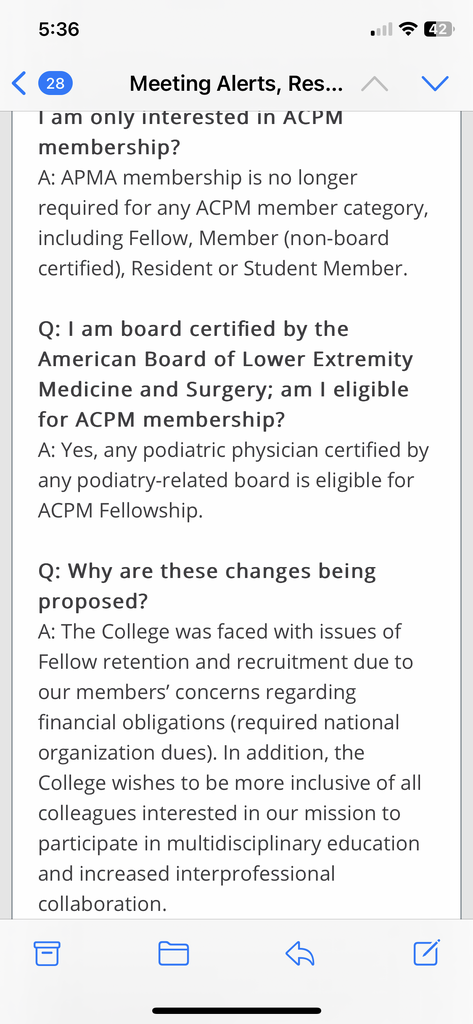Tap the back chevron to return to inbox

20,84
